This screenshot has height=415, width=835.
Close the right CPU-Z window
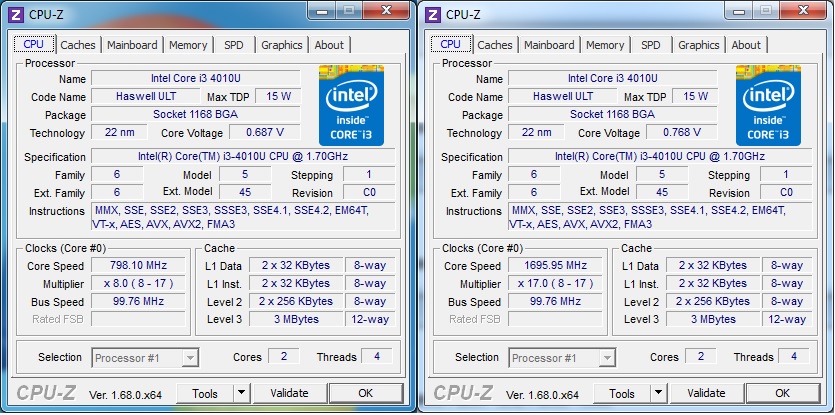pyautogui.click(x=804, y=10)
